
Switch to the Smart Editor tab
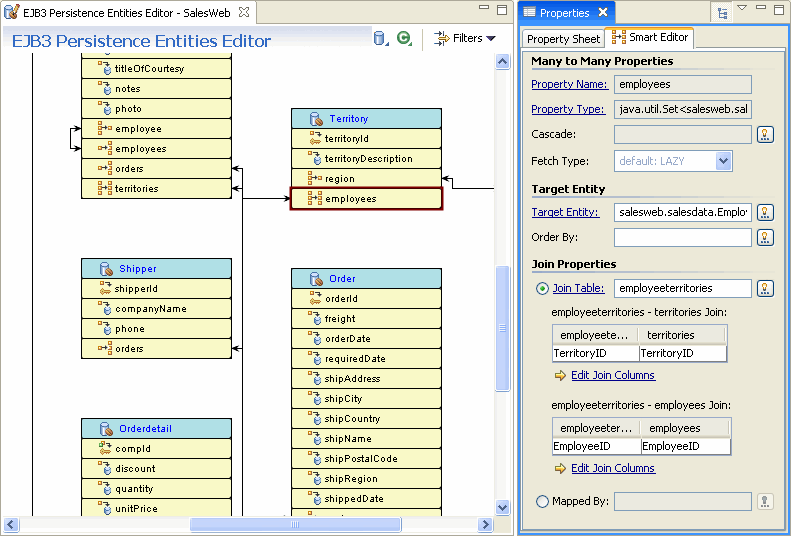click(649, 37)
